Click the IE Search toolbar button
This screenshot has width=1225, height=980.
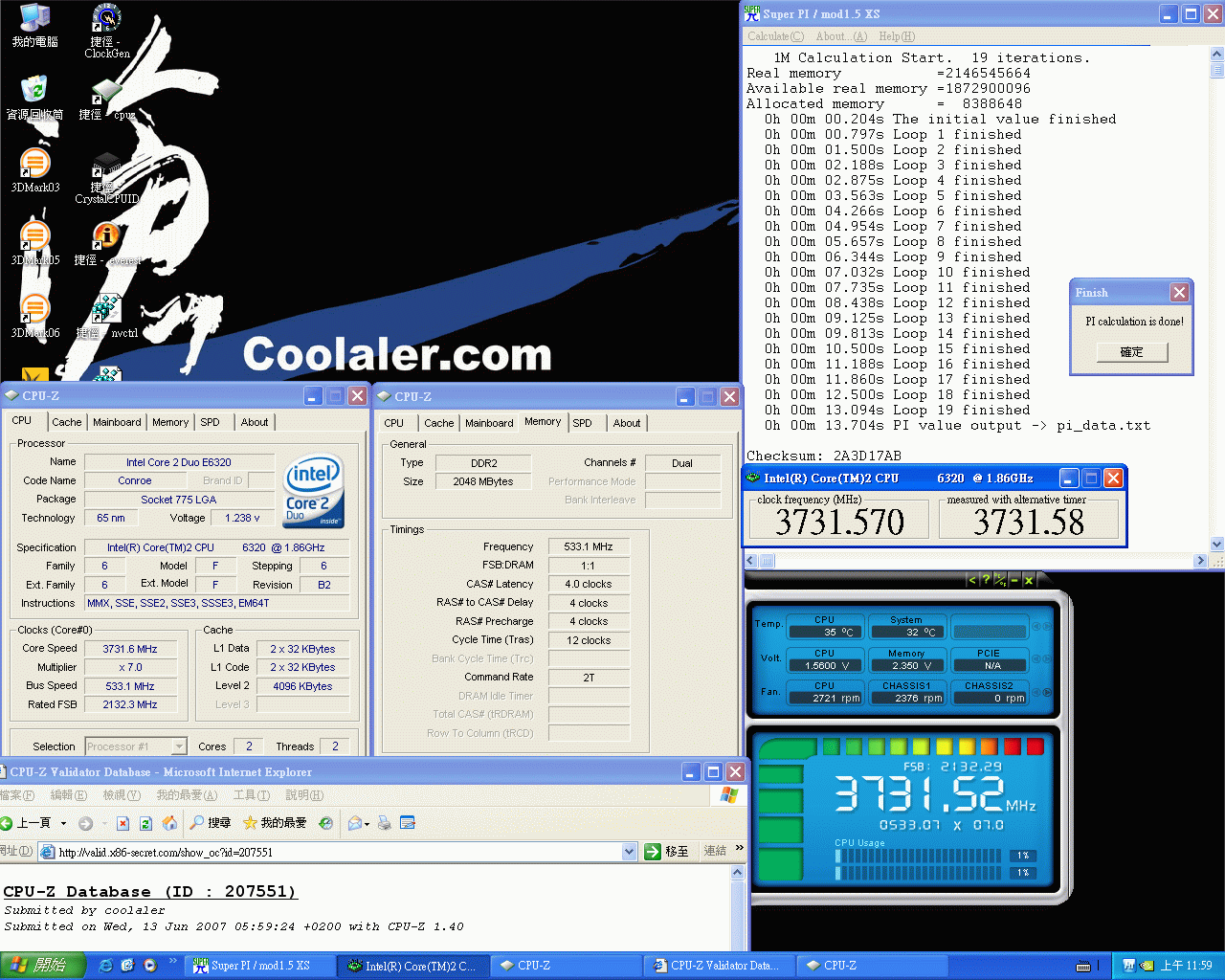210,823
